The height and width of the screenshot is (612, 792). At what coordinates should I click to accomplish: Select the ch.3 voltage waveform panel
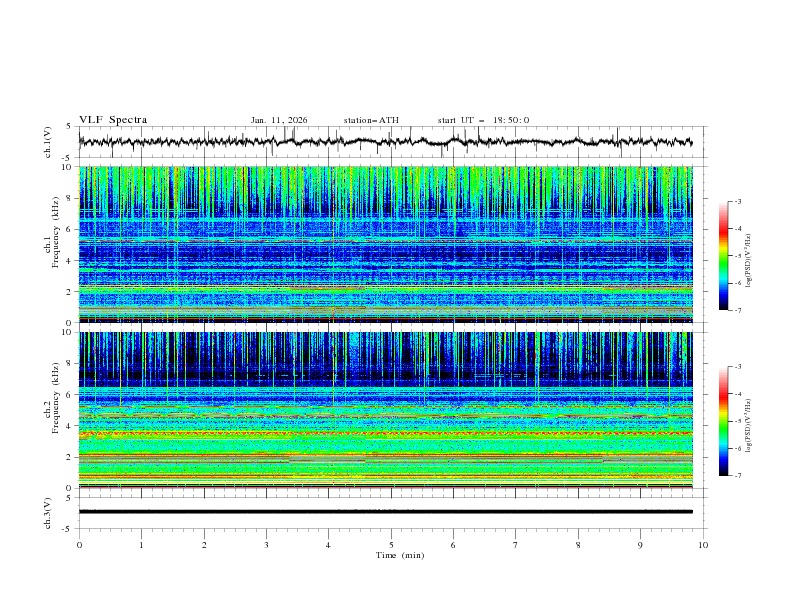(390, 512)
